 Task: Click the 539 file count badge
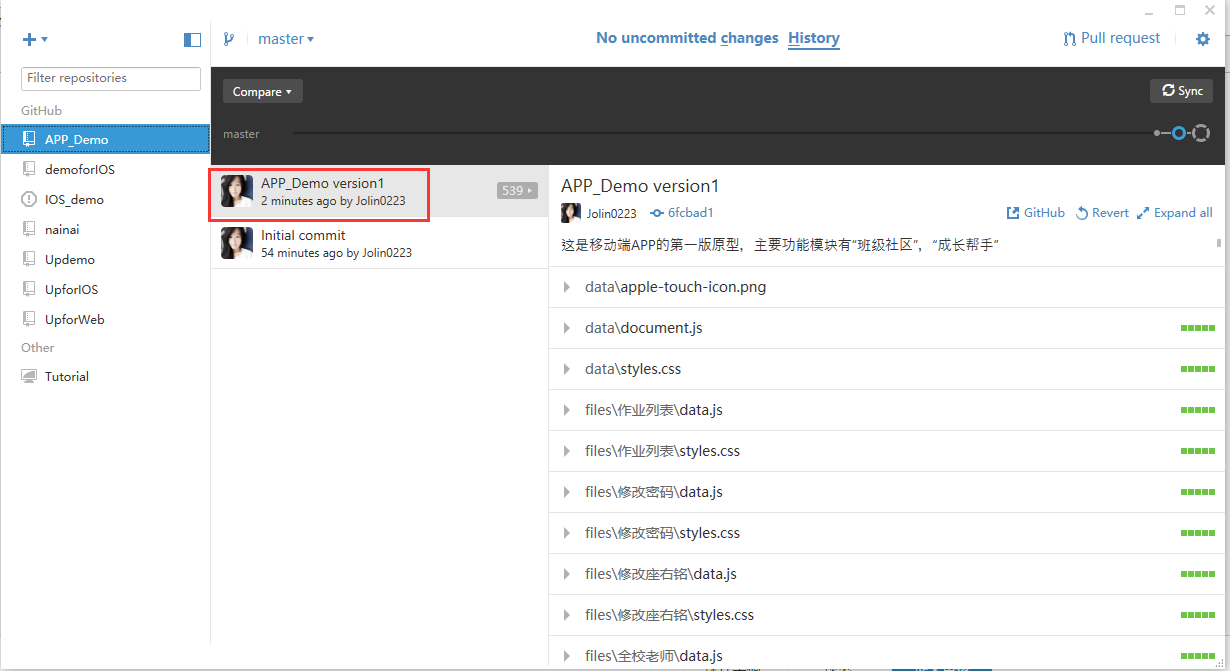point(517,190)
